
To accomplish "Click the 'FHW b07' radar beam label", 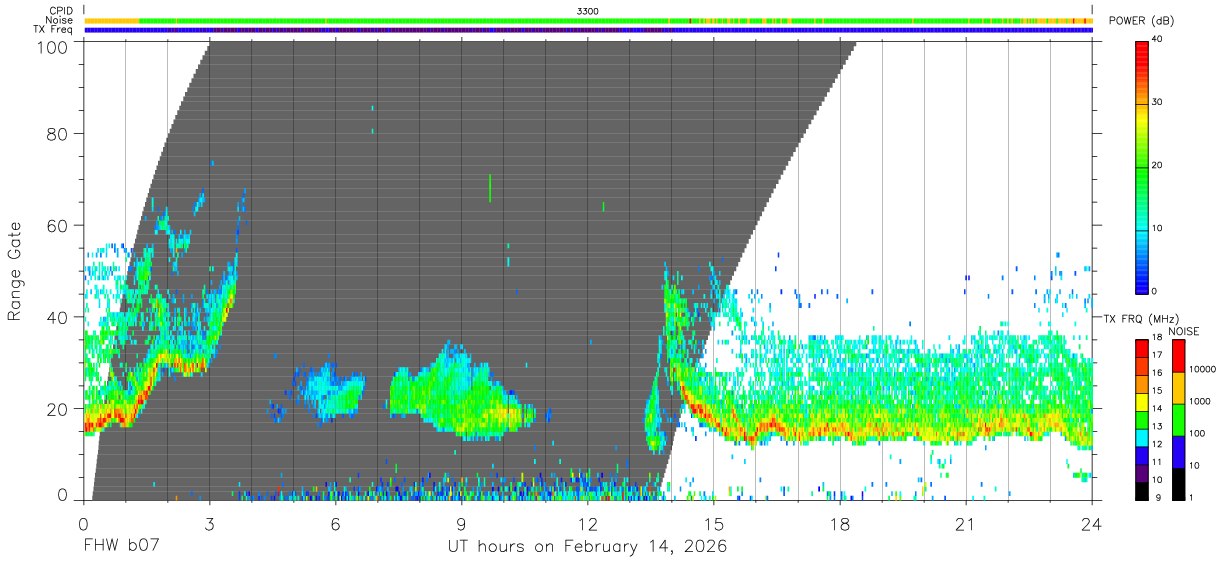I will click(x=122, y=547).
